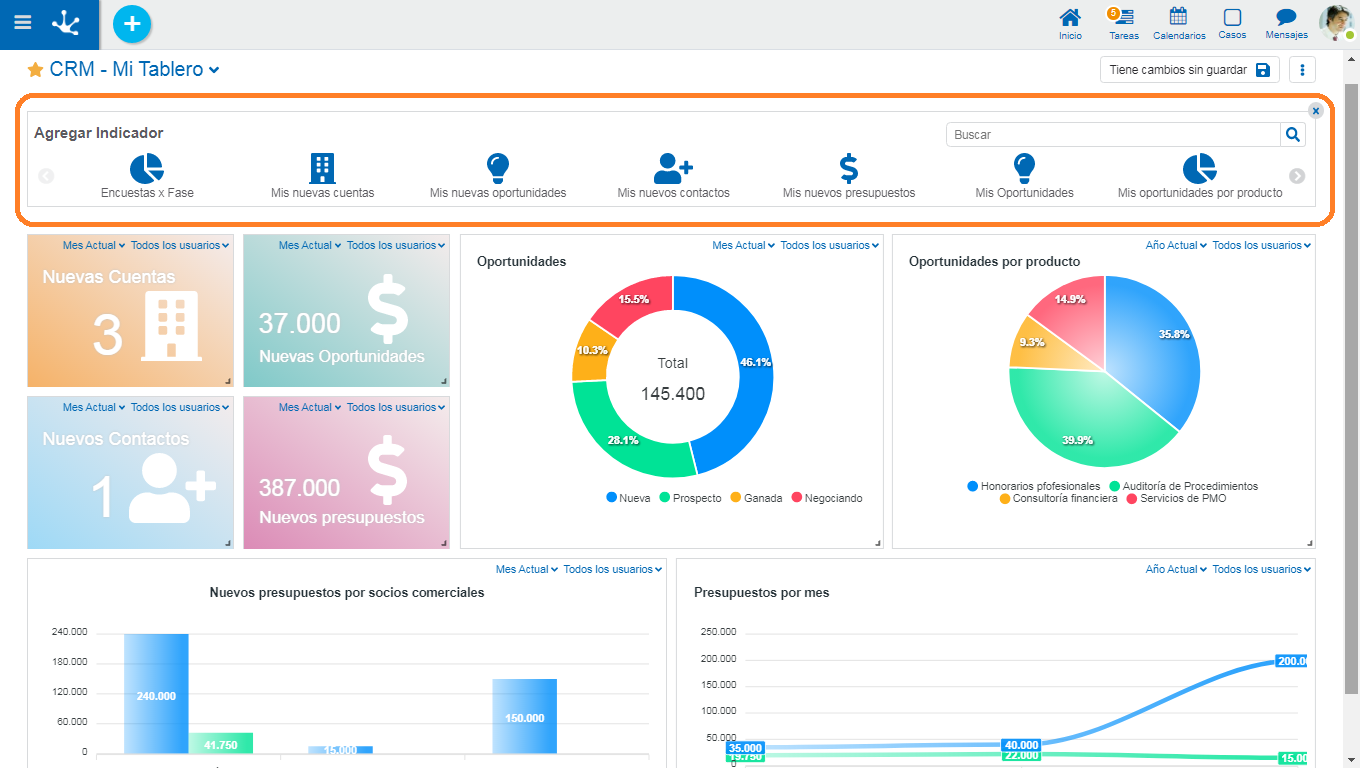The image size is (1360, 768).
Task: Open Mensajes chat icon
Action: click(1286, 23)
